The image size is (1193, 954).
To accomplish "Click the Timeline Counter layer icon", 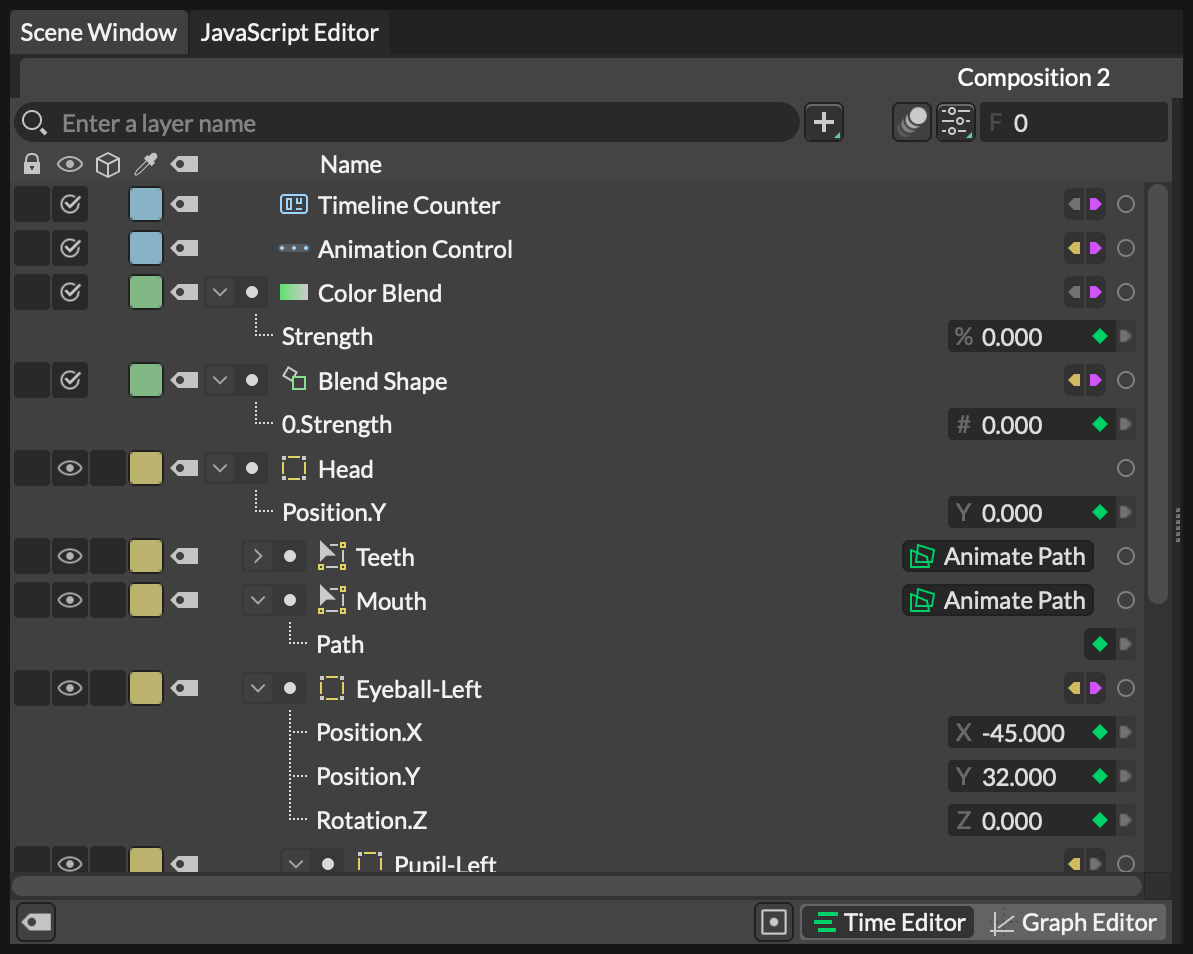I will coord(293,205).
